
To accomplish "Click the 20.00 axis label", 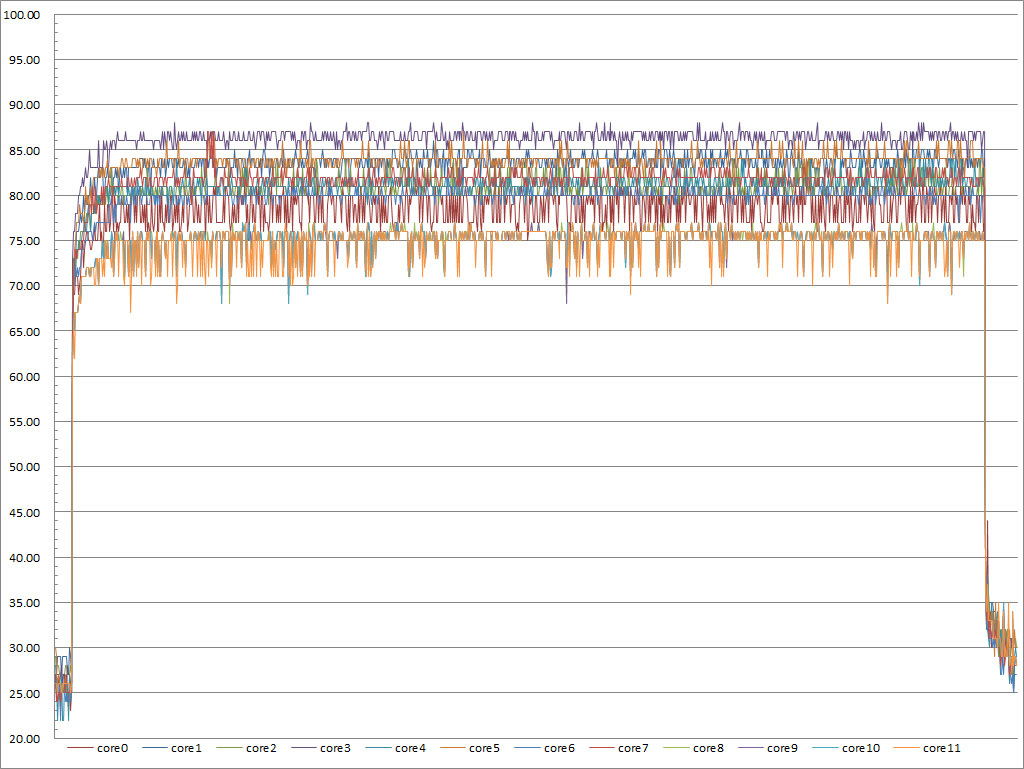I will [24, 739].
